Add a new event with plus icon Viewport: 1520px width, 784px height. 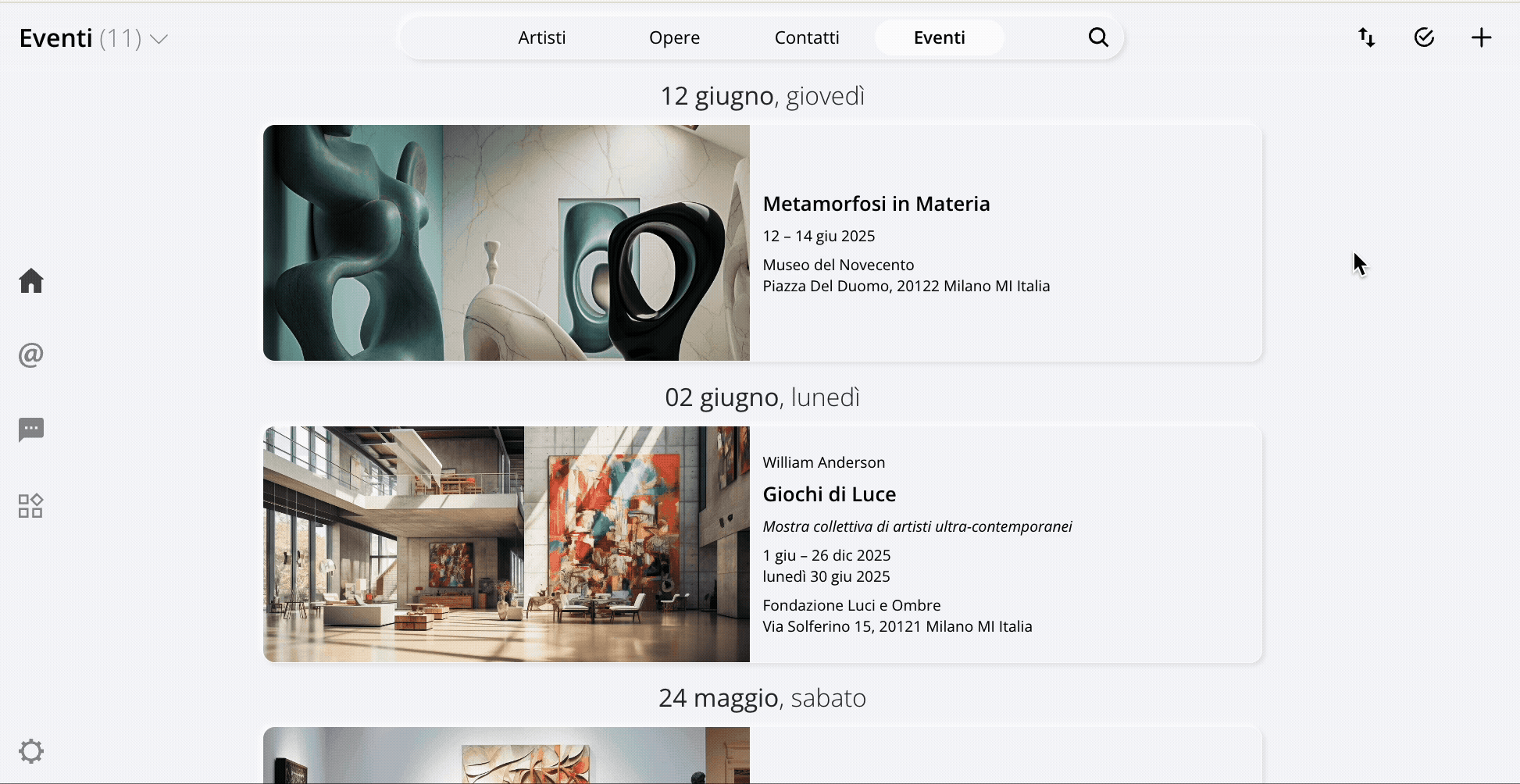point(1481,37)
